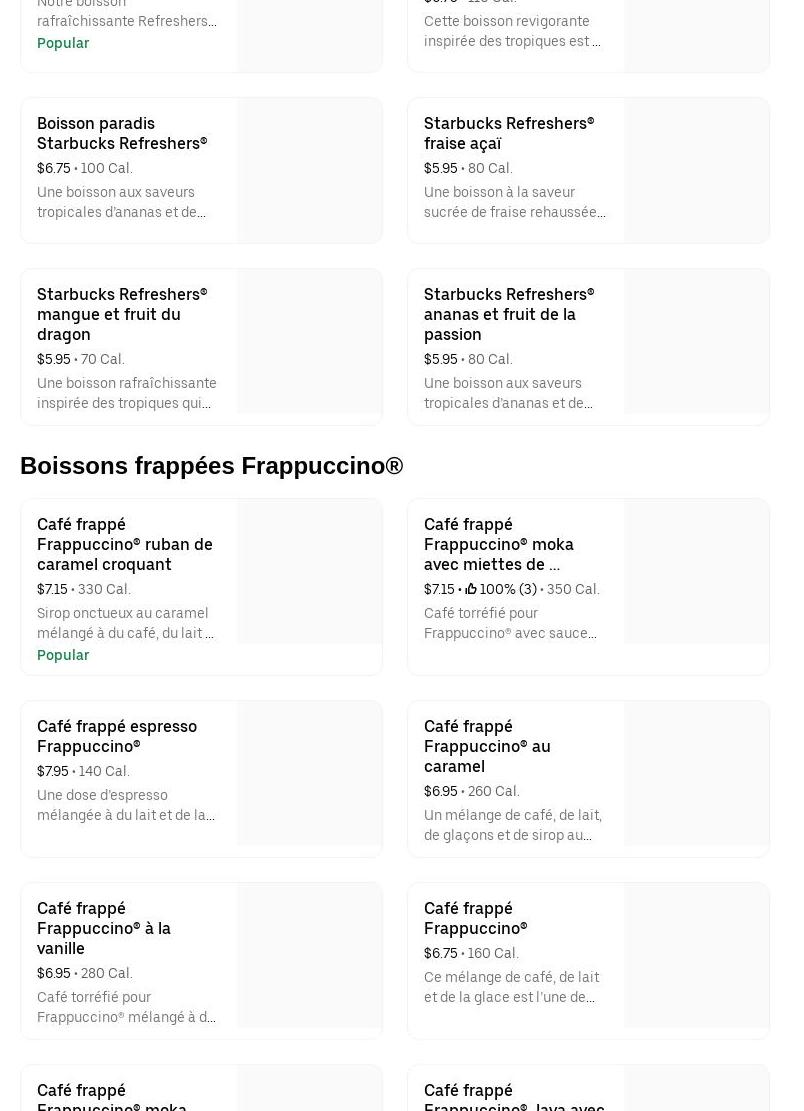Click the Boissons frappées Frappuccino® section heading
Image resolution: width=804 pixels, height=1111 pixels.
tap(211, 466)
